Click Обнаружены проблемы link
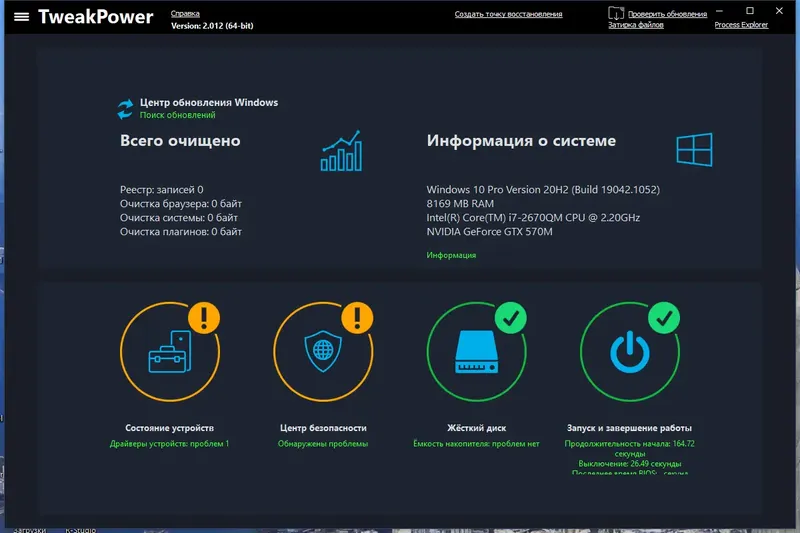 (x=323, y=444)
